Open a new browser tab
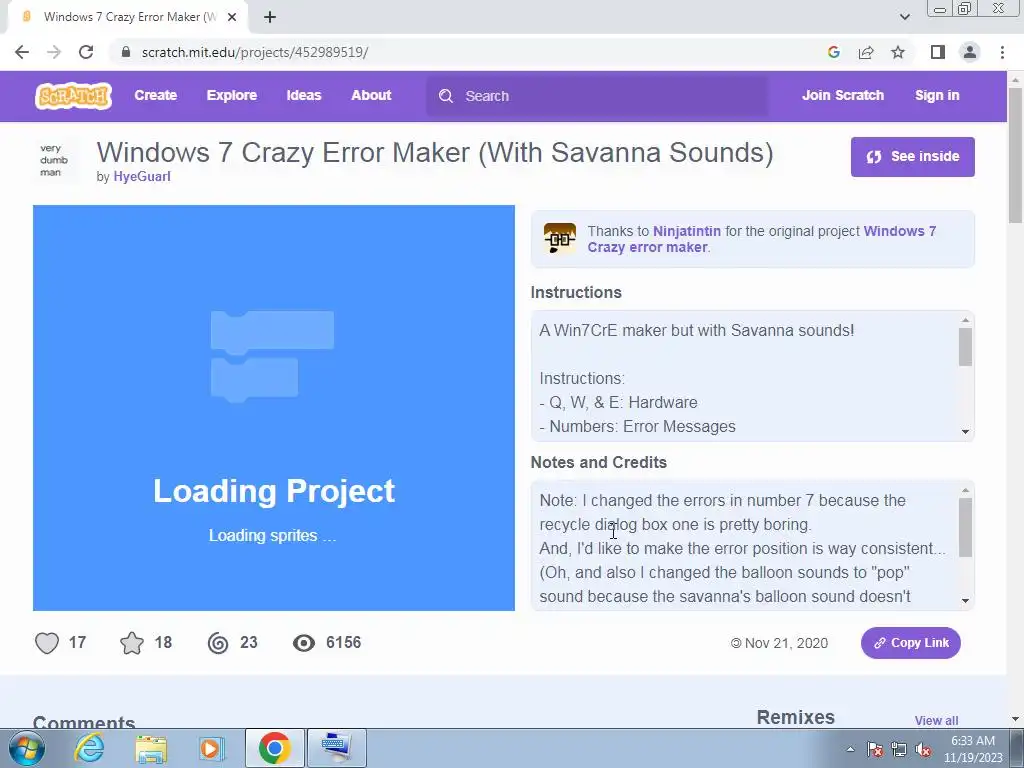This screenshot has height=768, width=1024. point(270,17)
